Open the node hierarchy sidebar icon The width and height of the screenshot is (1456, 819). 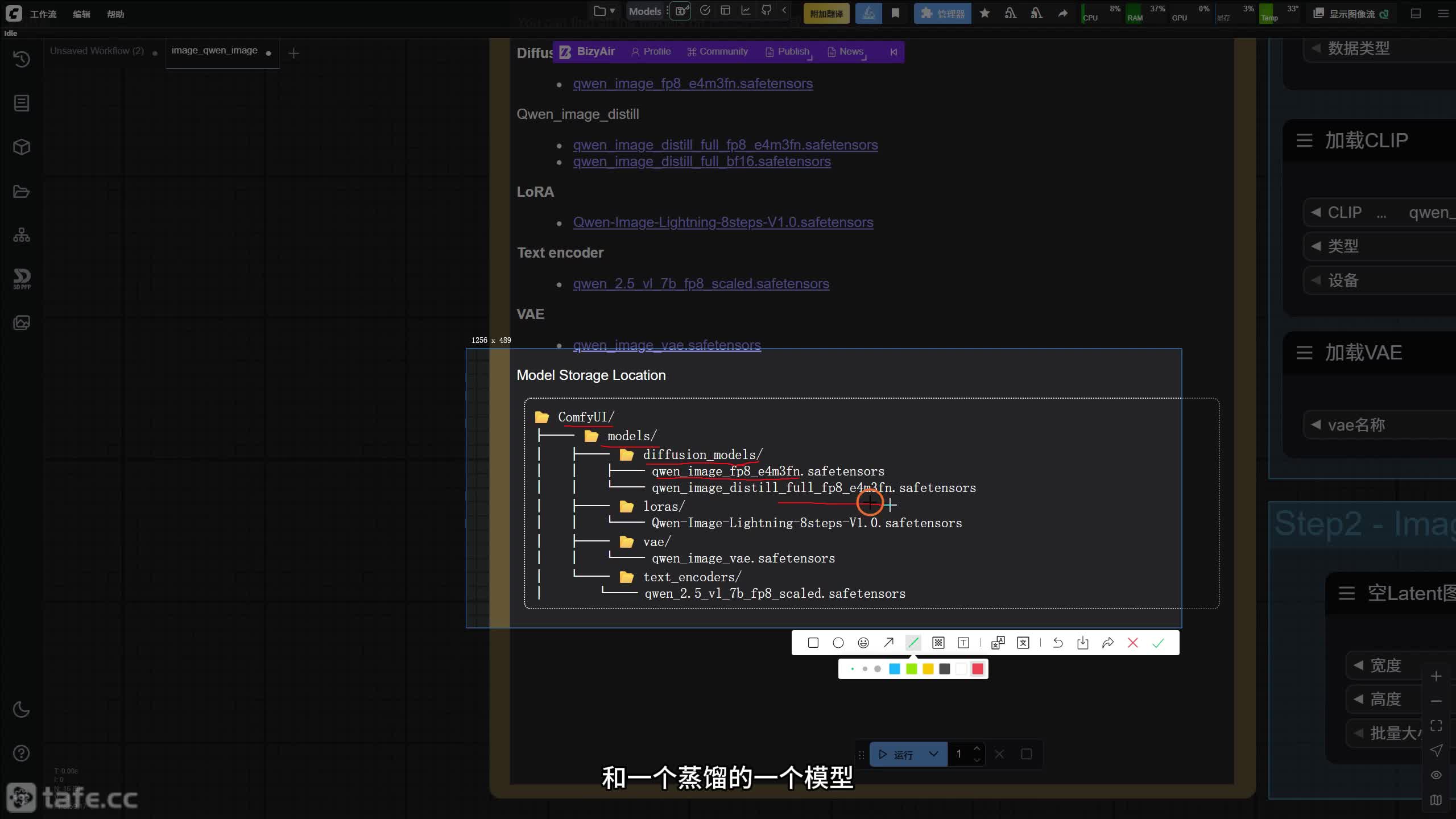(x=21, y=235)
